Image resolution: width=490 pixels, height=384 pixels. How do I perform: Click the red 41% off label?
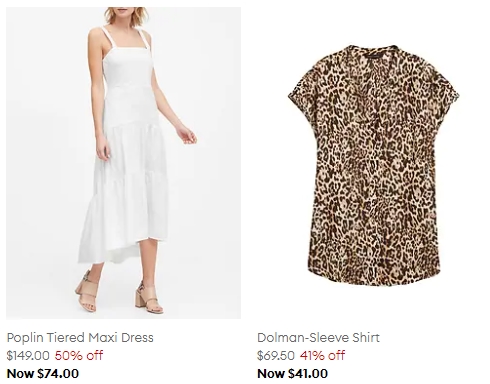tap(322, 355)
